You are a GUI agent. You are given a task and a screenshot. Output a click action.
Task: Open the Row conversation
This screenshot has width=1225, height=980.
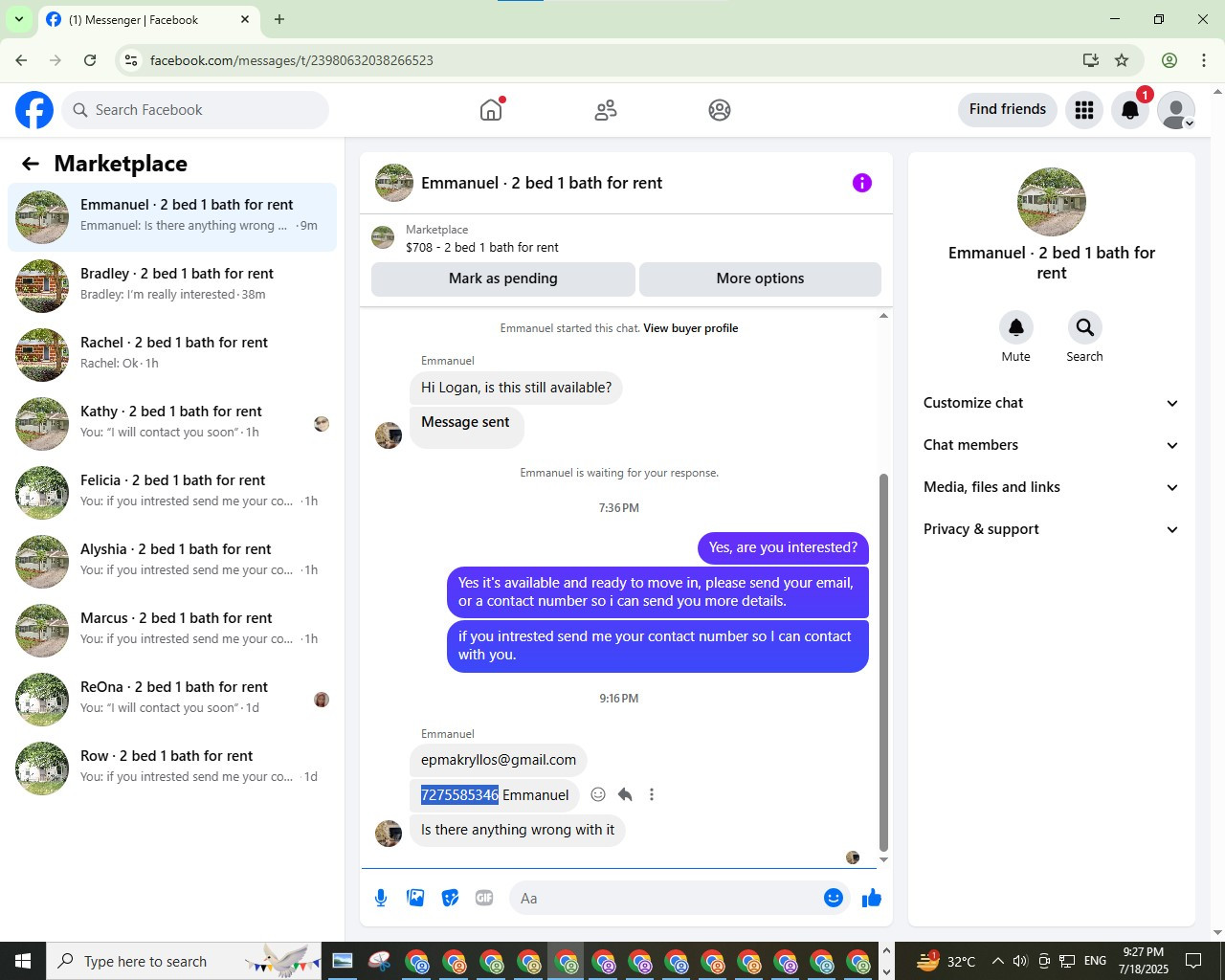click(172, 768)
